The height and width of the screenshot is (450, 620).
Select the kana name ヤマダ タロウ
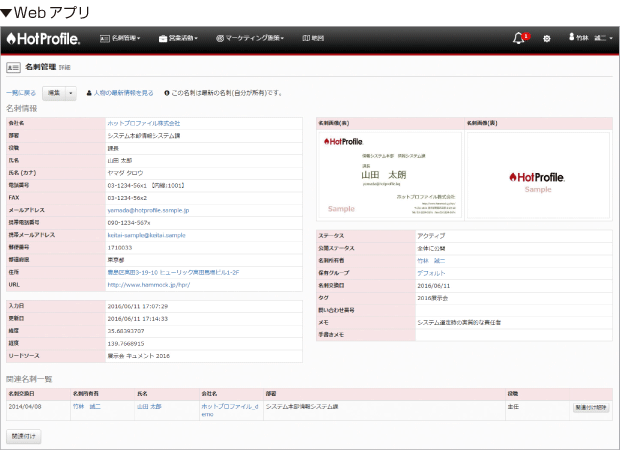[125, 173]
